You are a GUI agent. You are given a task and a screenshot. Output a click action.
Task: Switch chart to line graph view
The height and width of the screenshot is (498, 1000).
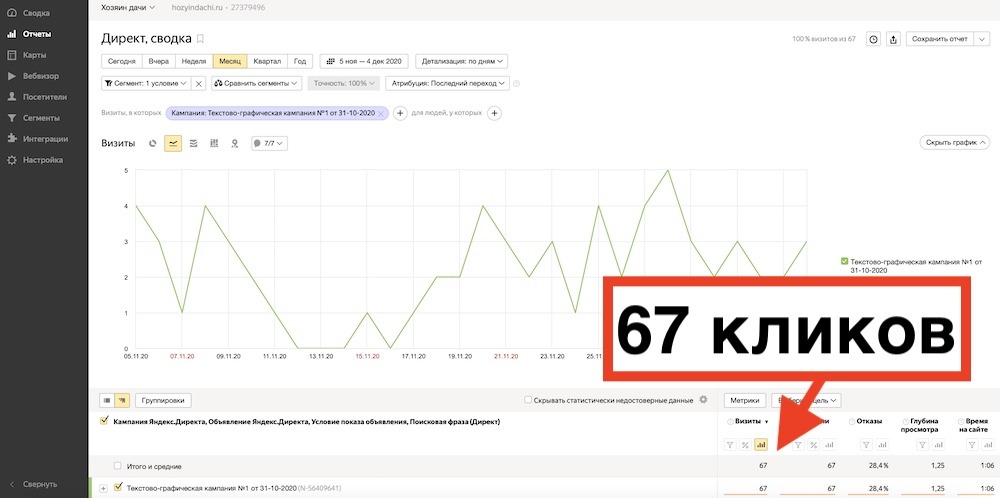pyautogui.click(x=173, y=143)
